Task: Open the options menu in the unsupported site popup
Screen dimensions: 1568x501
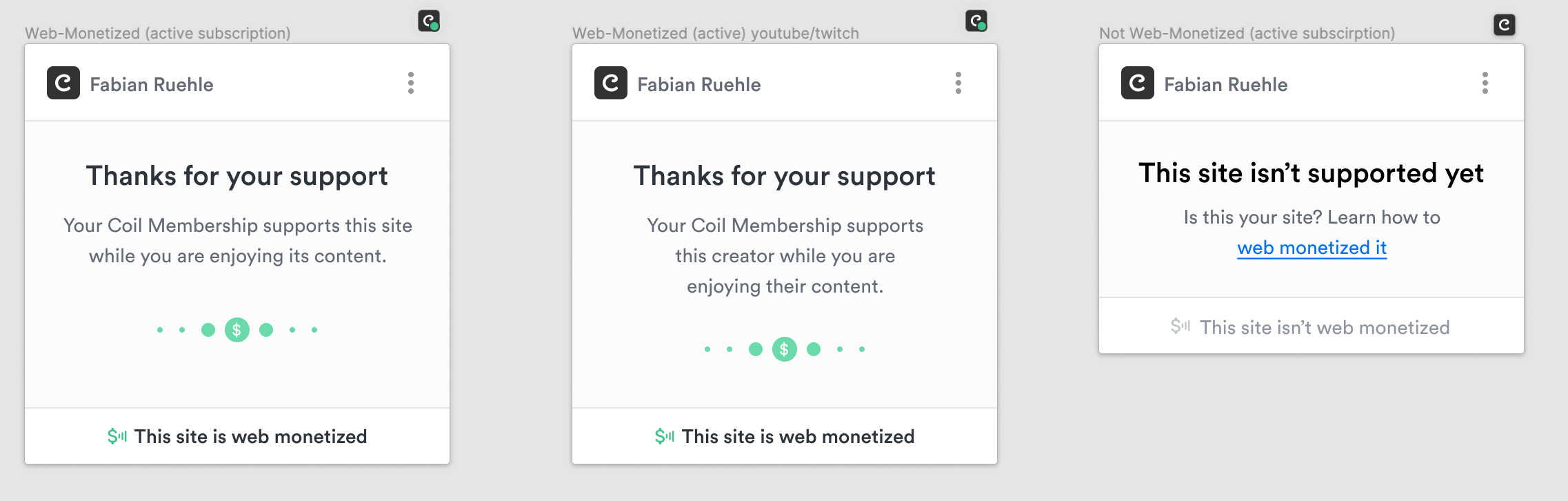Action: 1484,83
